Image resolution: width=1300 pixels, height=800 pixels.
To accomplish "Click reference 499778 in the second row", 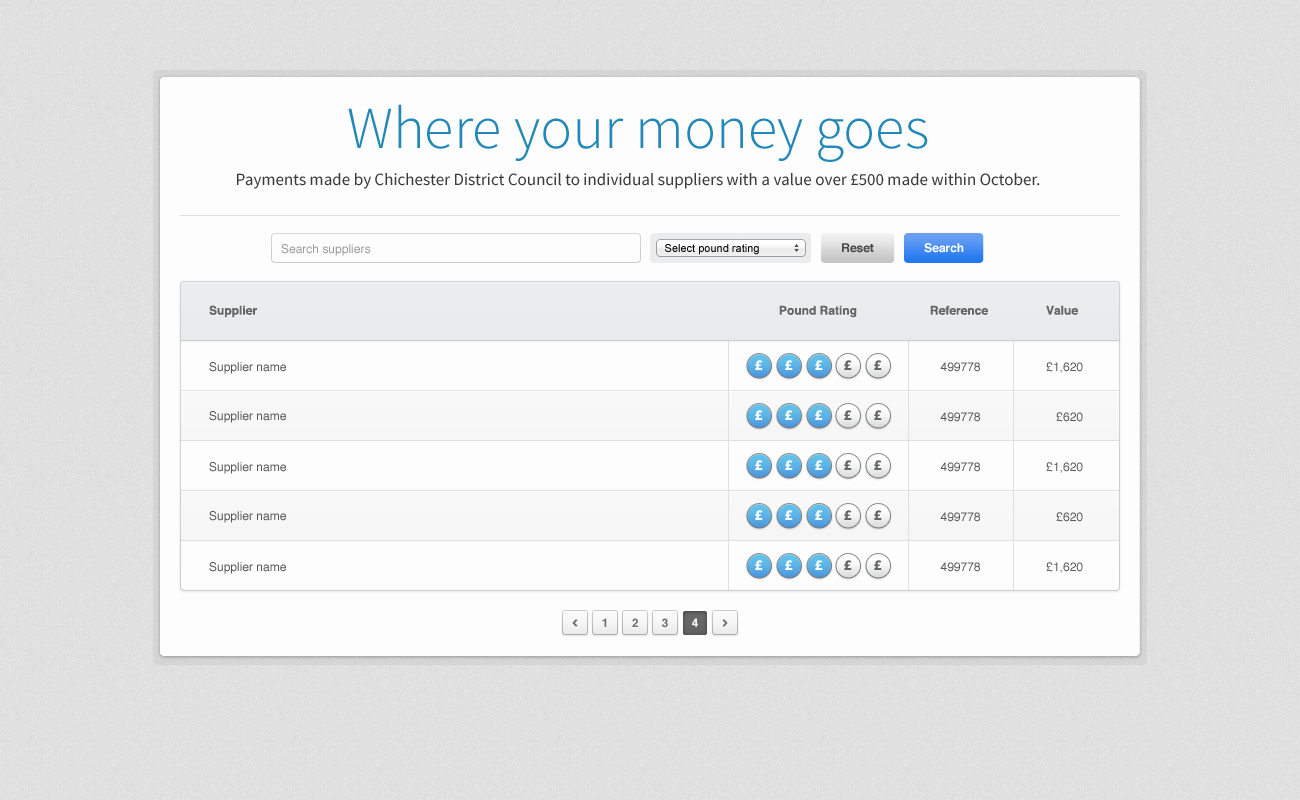I will tap(960, 417).
